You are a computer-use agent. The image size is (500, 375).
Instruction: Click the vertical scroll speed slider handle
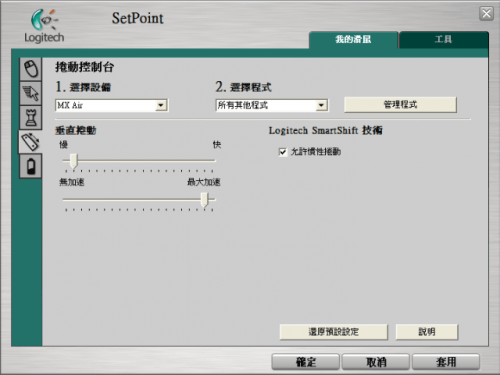click(74, 161)
